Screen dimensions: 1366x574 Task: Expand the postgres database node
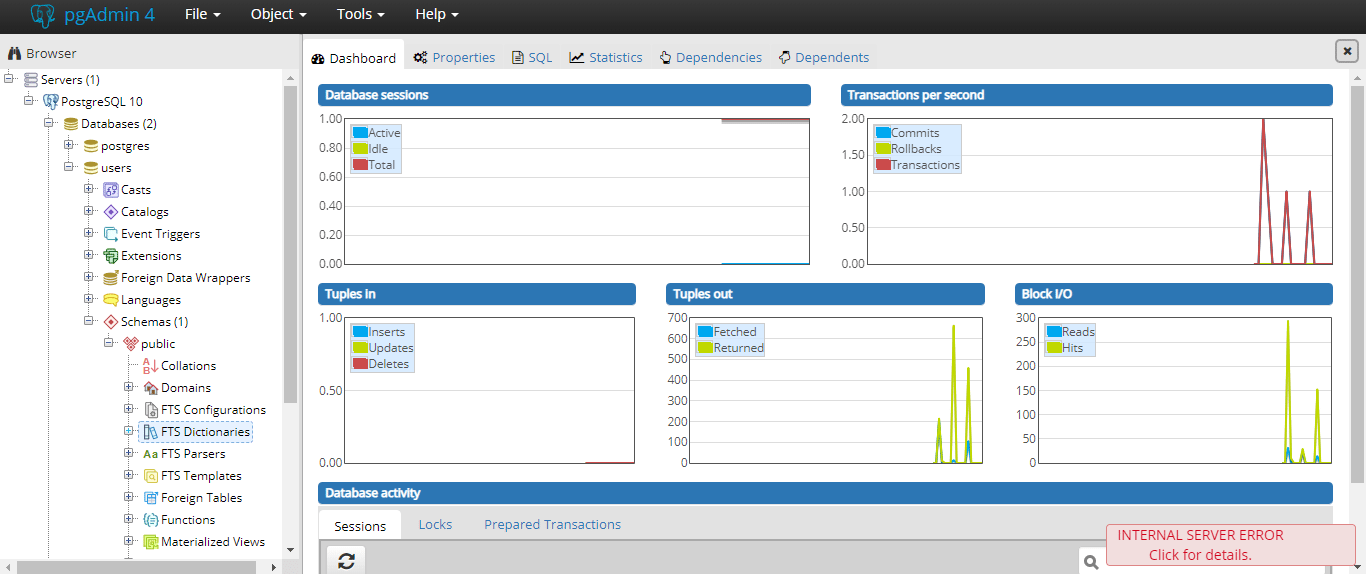[x=69, y=146]
